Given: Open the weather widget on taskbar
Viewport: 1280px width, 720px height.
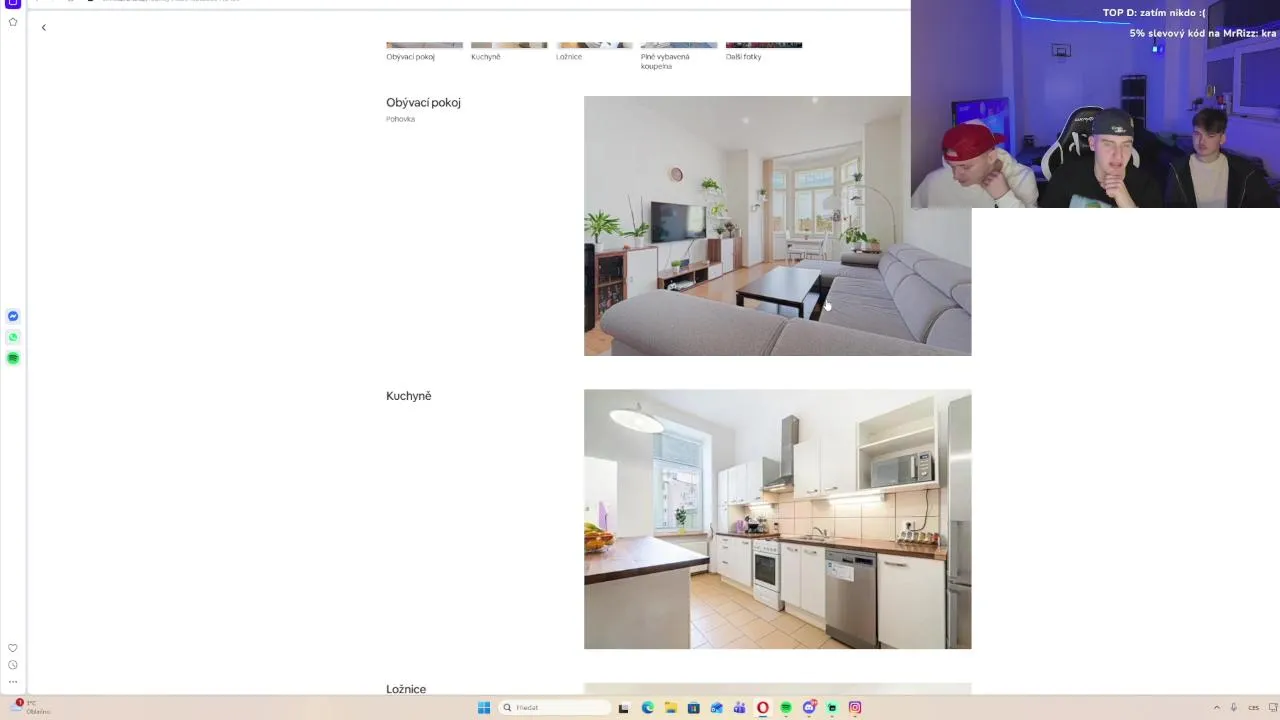Looking at the screenshot, I should 30,707.
